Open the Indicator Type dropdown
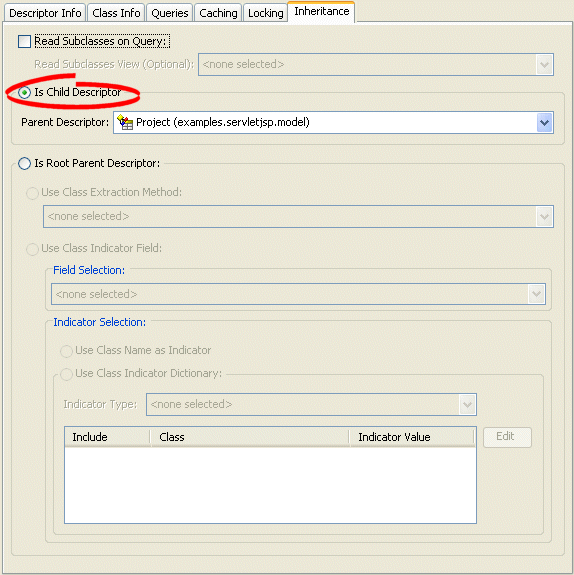Screen dimensions: 574x575 (468, 404)
